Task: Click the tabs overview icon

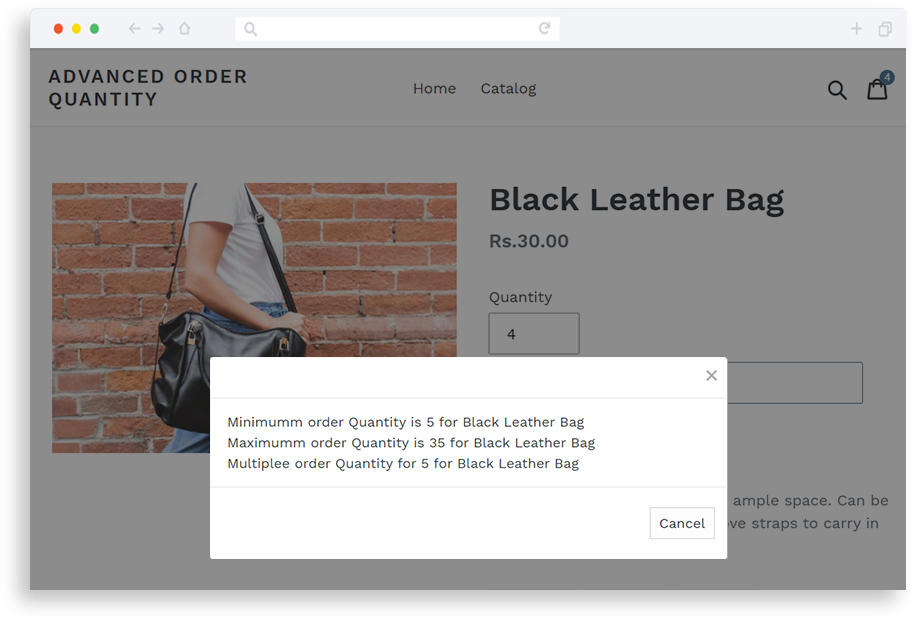Action: click(885, 29)
